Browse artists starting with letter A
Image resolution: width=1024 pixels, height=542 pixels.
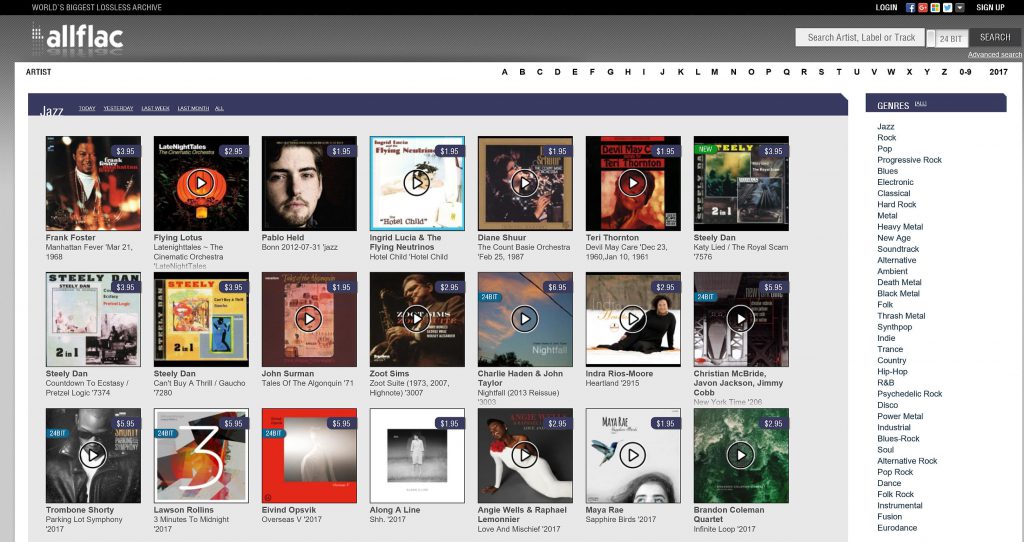tap(504, 72)
